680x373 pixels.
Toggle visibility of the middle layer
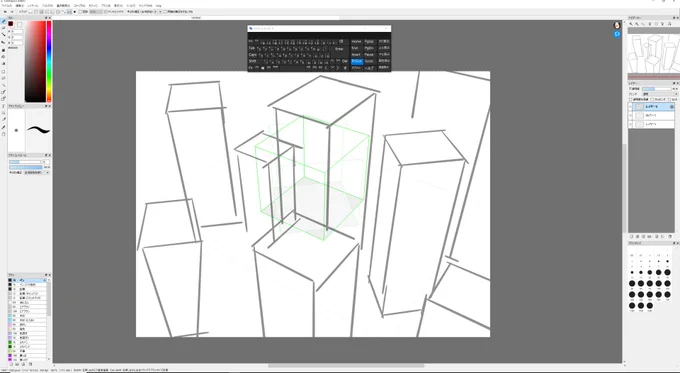[630, 115]
